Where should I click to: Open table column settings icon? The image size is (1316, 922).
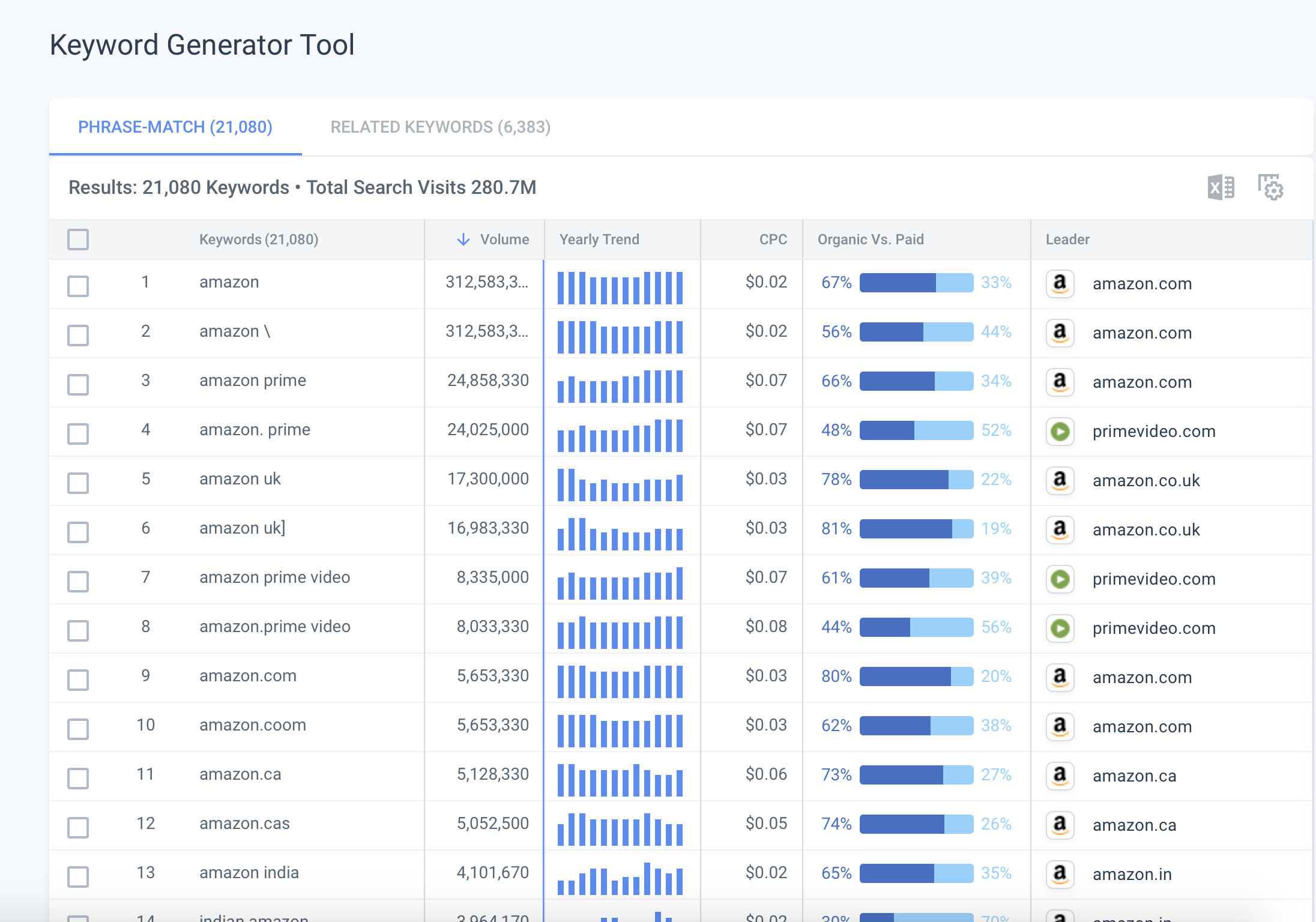click(1270, 187)
